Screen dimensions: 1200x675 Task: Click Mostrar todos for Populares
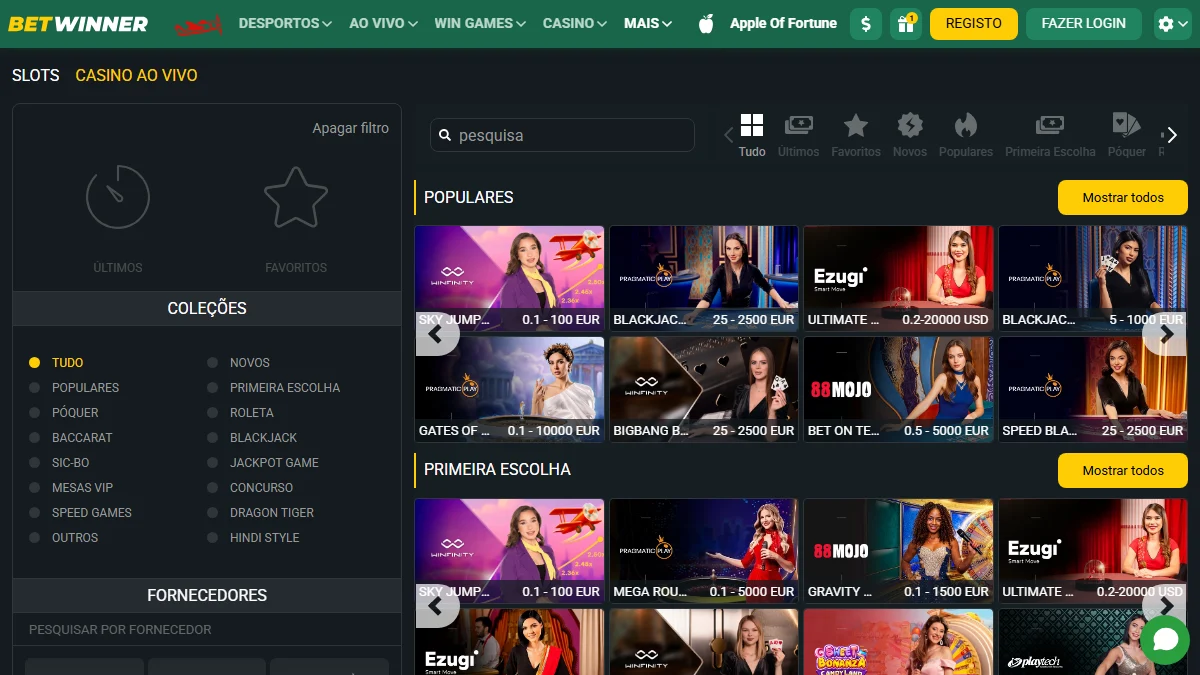[1123, 198]
